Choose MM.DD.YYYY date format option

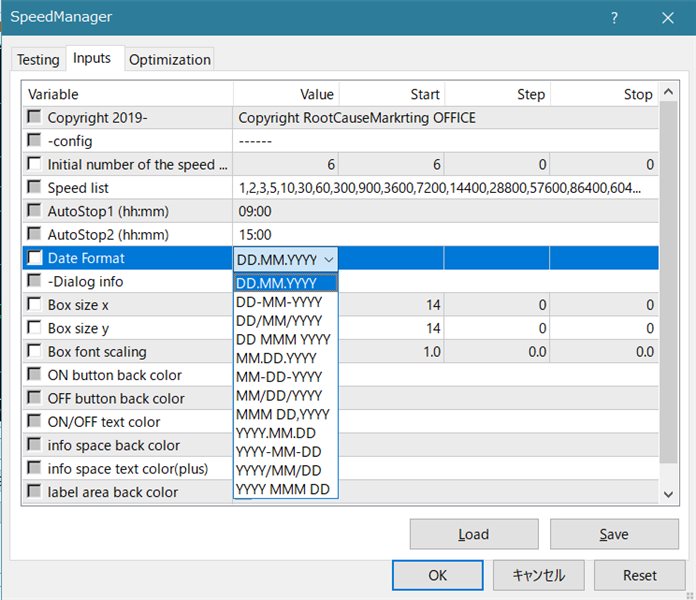pyautogui.click(x=285, y=358)
